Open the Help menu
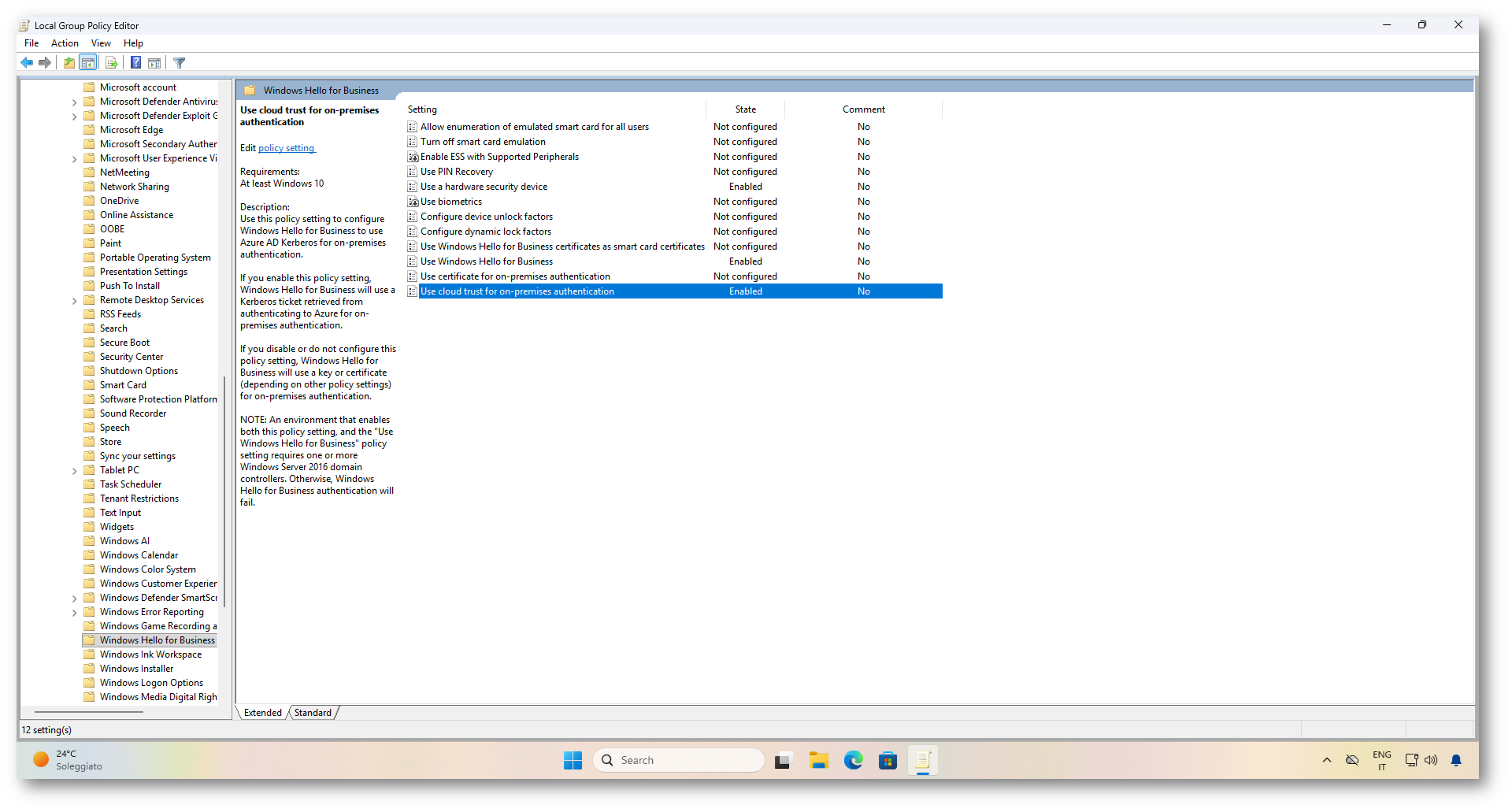Viewport: 1512px width, 812px height. [x=133, y=43]
